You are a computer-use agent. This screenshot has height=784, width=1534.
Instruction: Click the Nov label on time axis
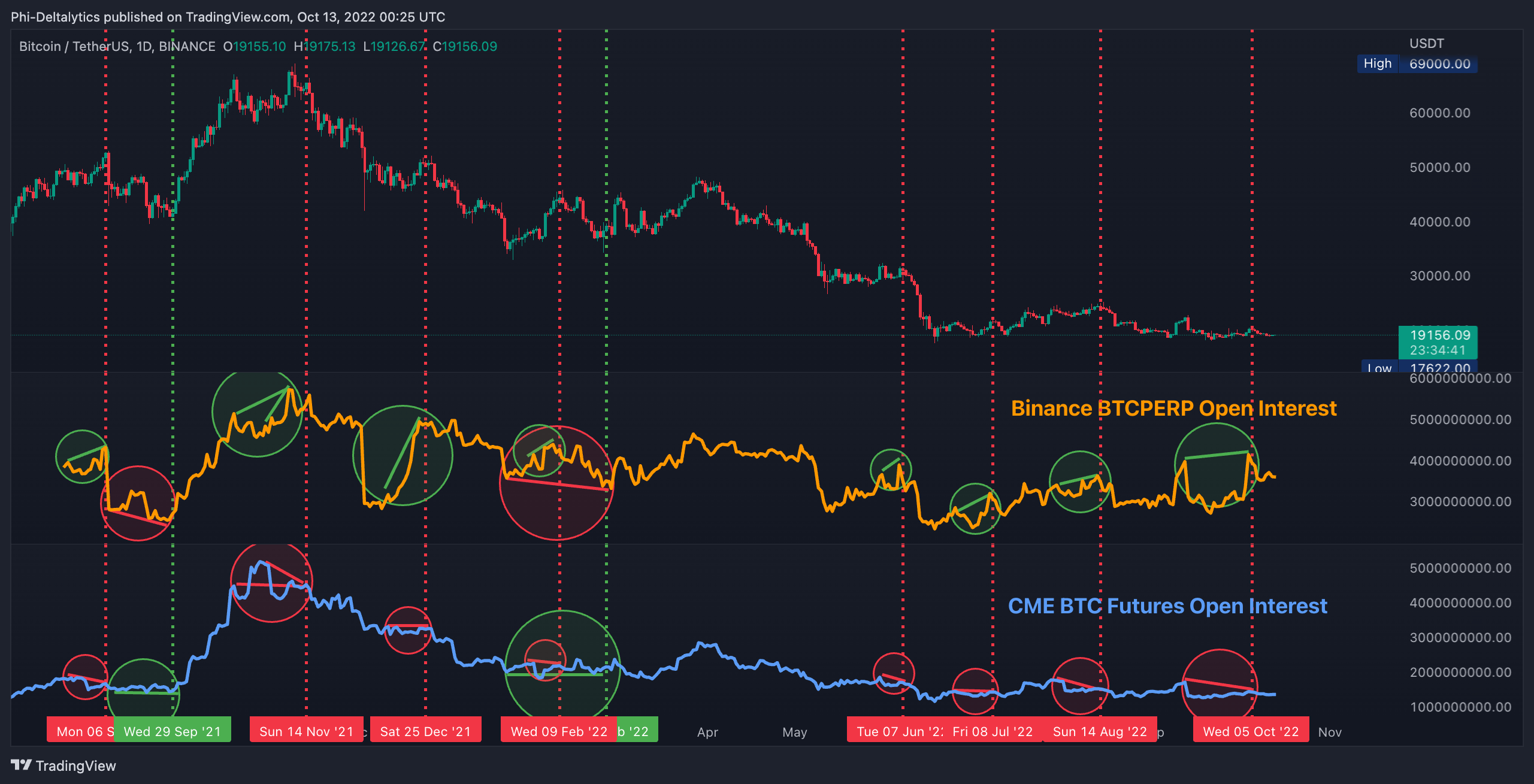pos(1329,732)
